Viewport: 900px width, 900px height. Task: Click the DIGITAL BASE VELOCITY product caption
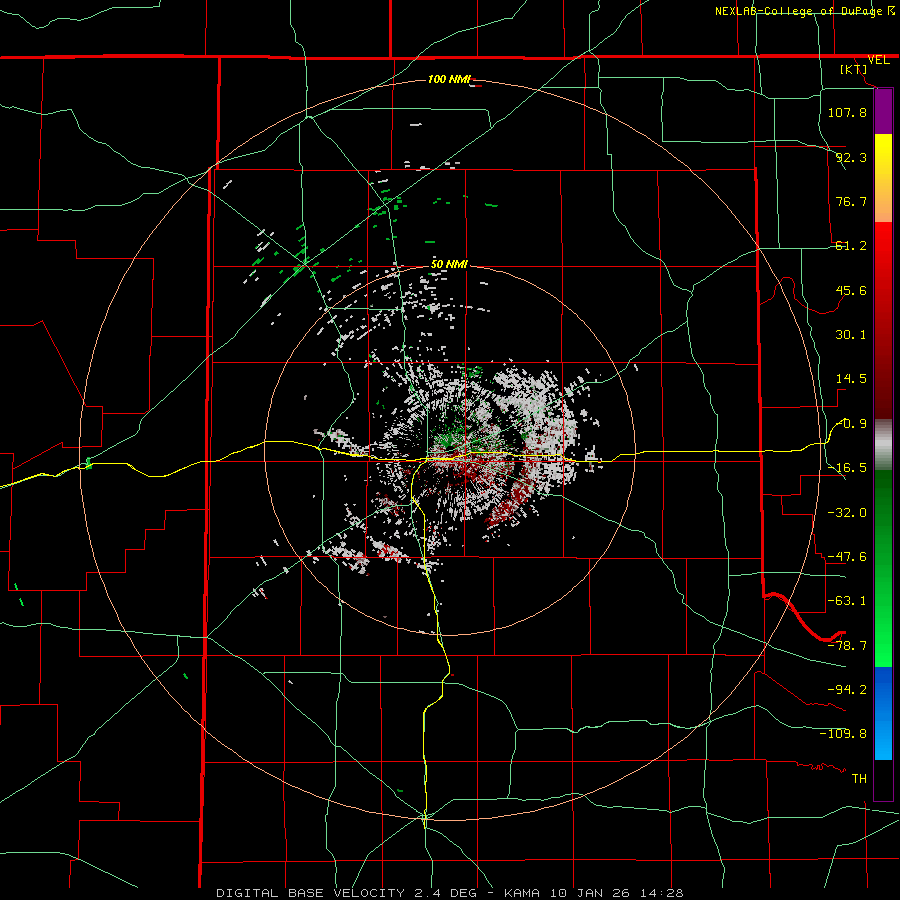310,893
